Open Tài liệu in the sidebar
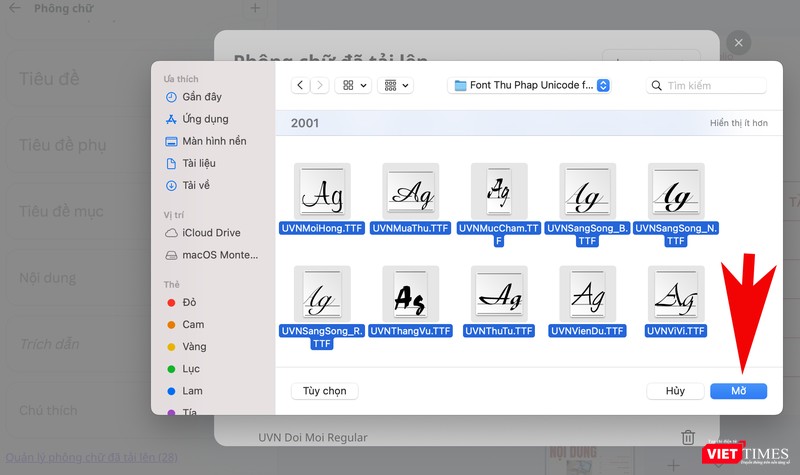This screenshot has width=800, height=475. coord(198,163)
